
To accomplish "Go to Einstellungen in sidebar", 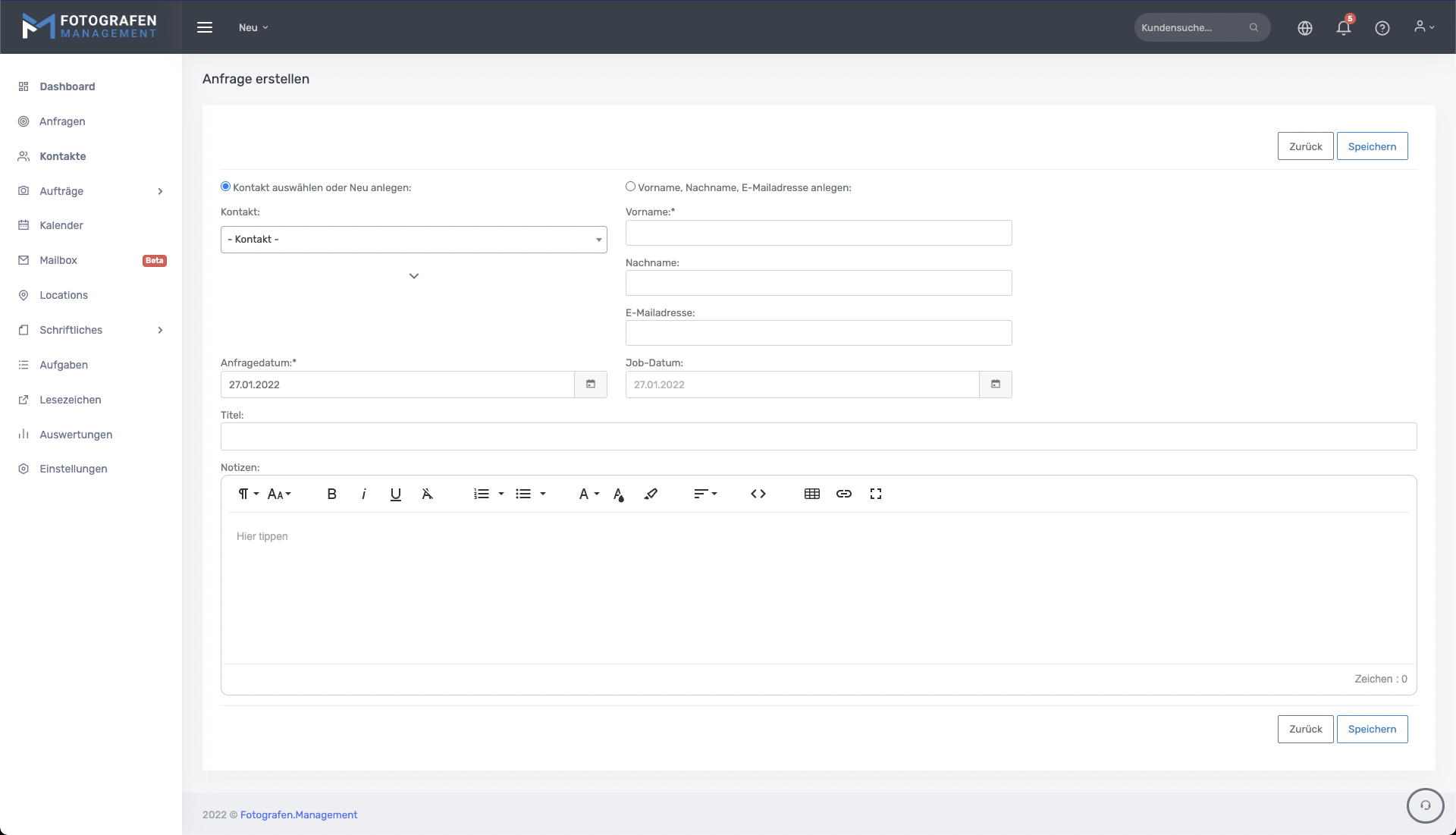I will (x=74, y=469).
